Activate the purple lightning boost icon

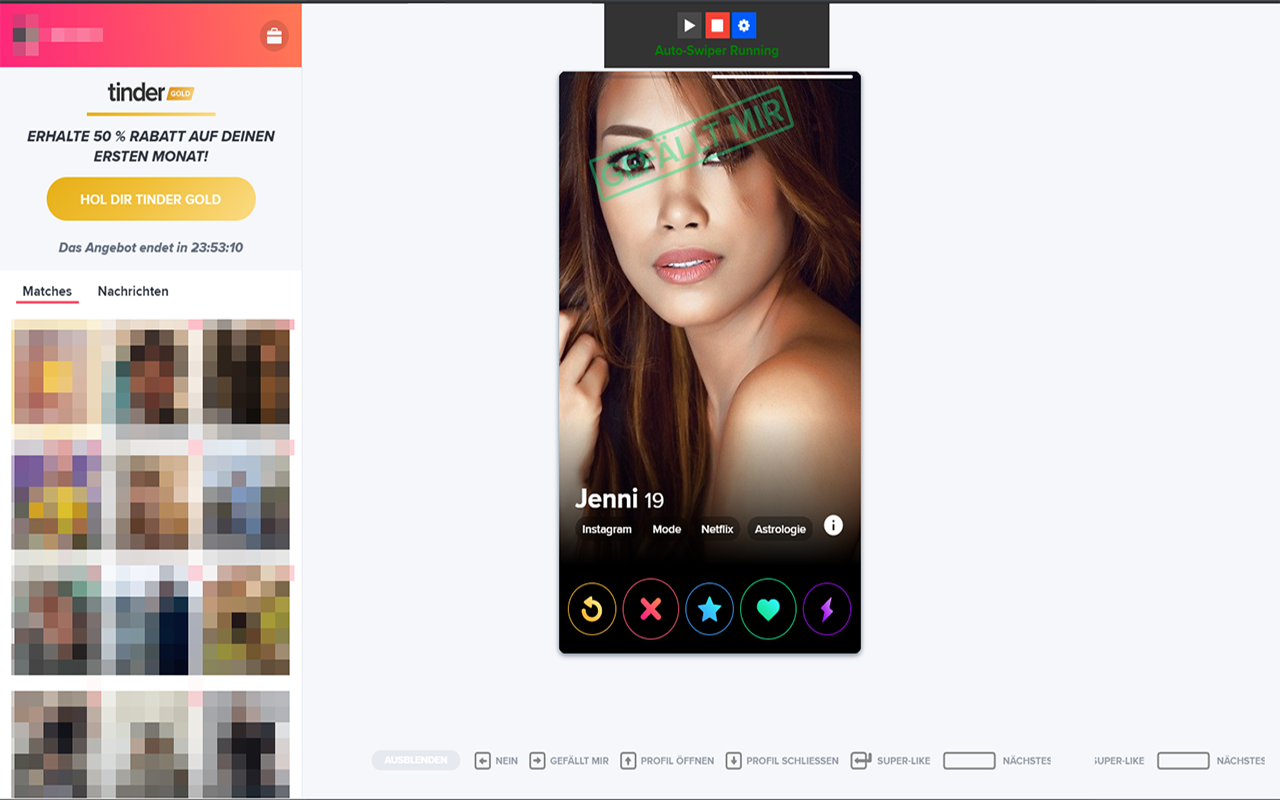[x=827, y=609]
